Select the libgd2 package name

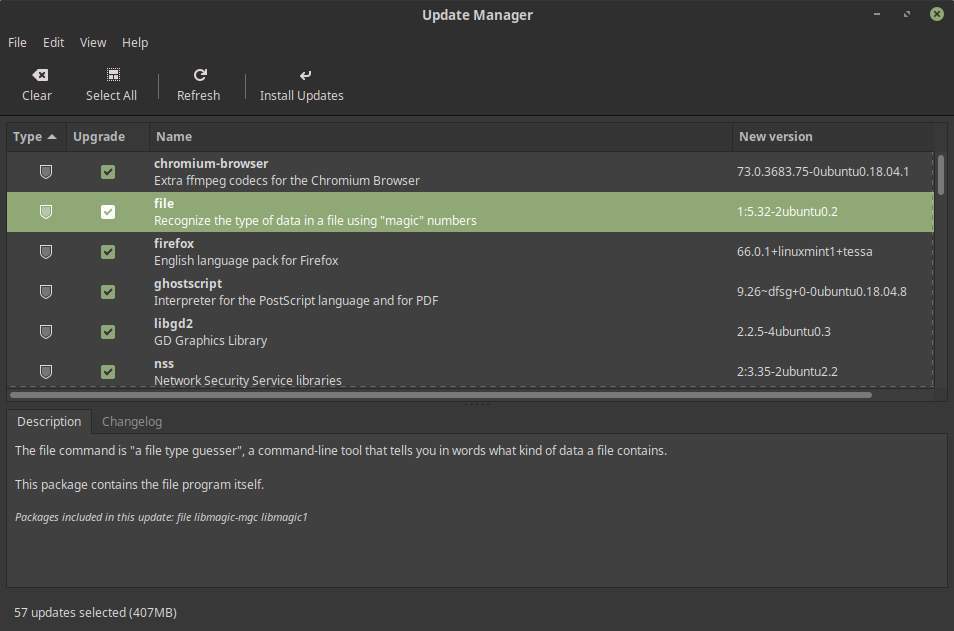tap(173, 324)
